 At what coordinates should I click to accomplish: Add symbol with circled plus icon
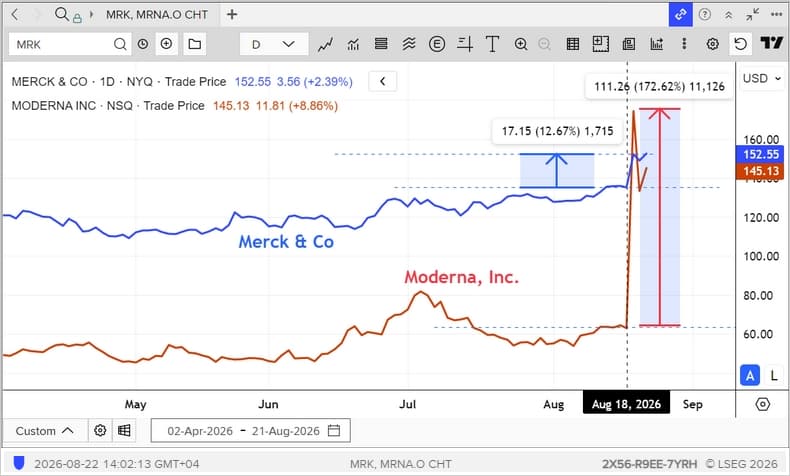coord(166,44)
